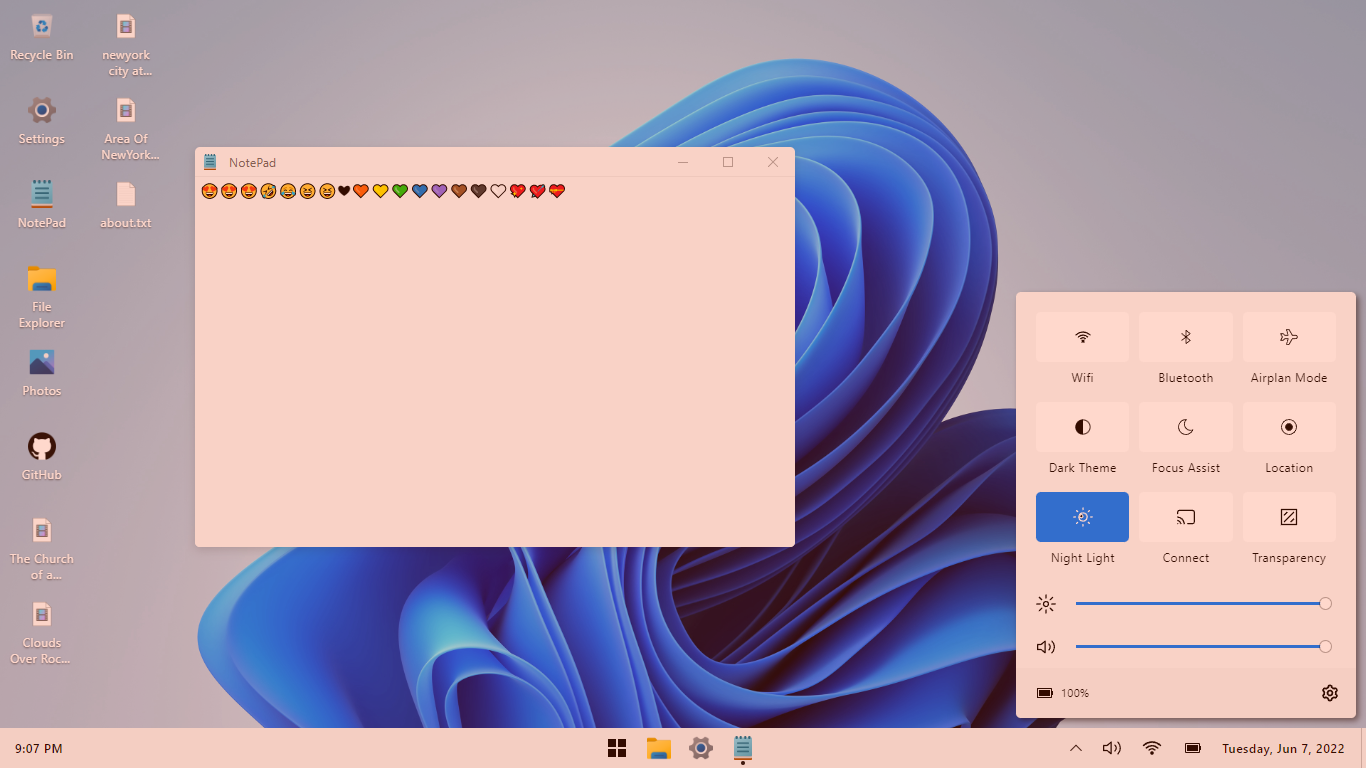Toggle Airplane Mode tile
Viewport: 1366px width, 768px height.
1289,337
